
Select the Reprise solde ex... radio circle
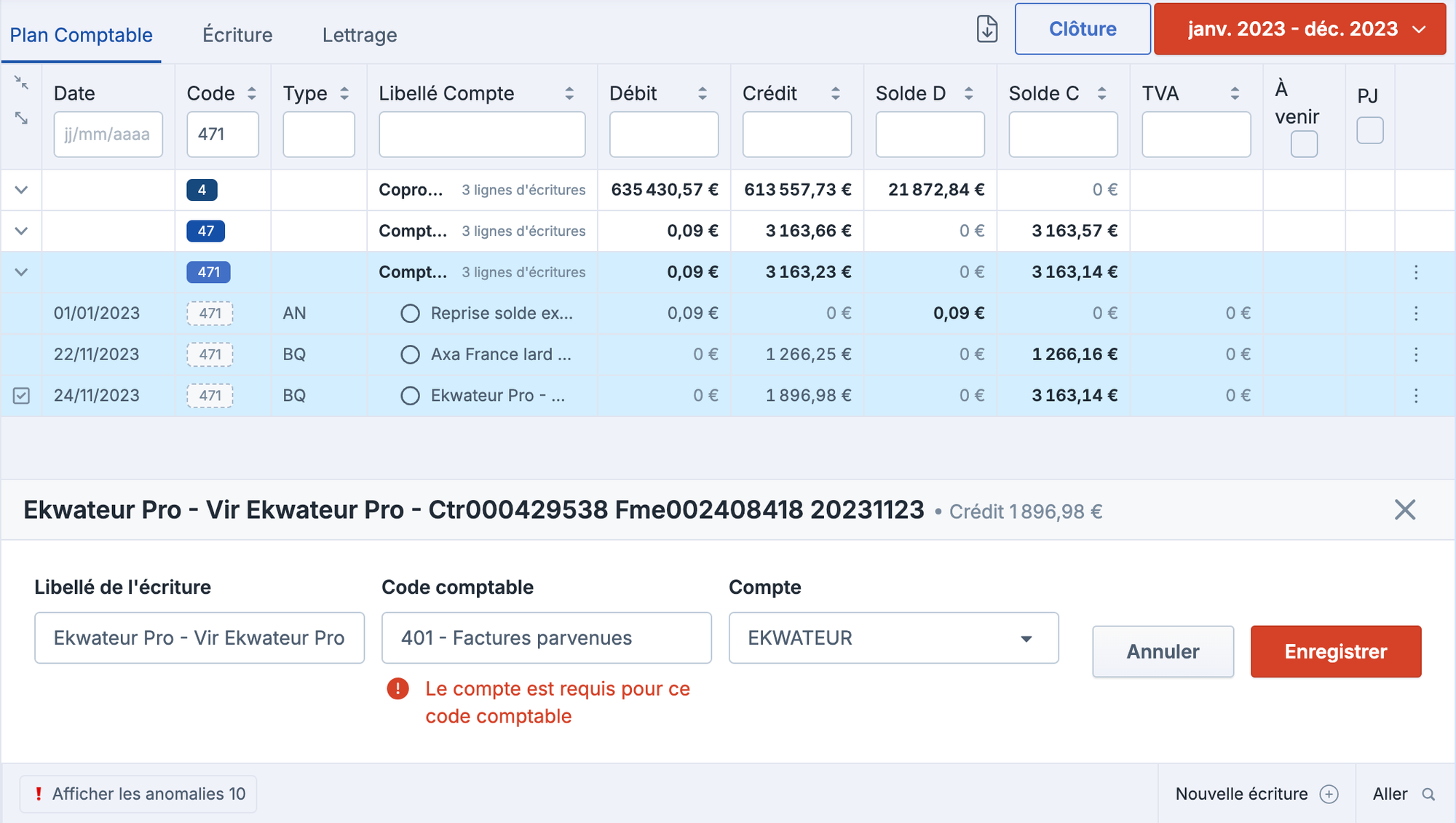pos(411,314)
